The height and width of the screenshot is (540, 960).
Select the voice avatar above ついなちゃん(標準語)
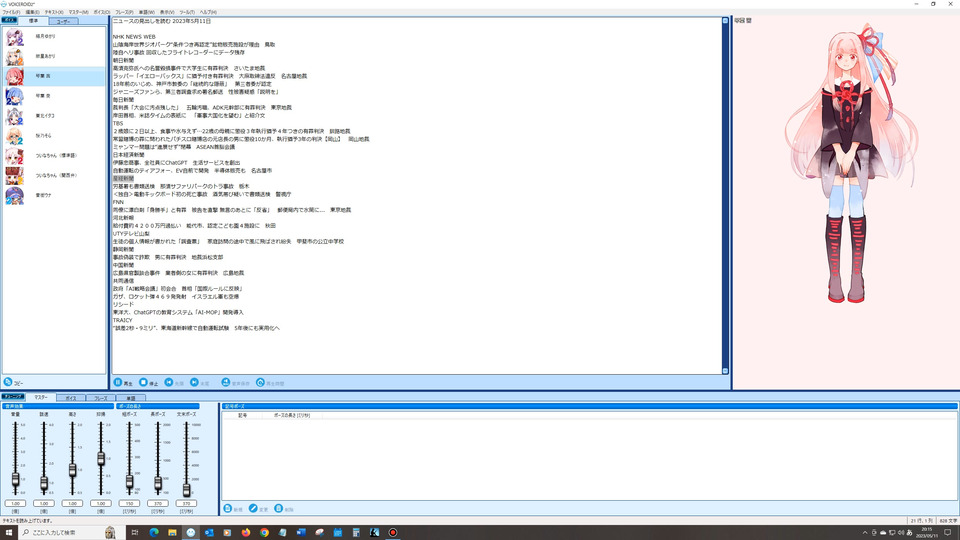click(x=15, y=136)
